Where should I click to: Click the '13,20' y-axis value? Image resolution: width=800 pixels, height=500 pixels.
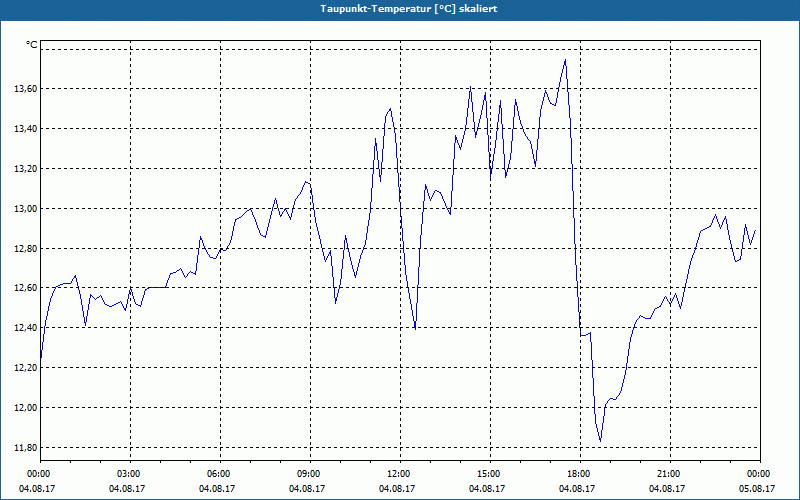pyautogui.click(x=26, y=168)
